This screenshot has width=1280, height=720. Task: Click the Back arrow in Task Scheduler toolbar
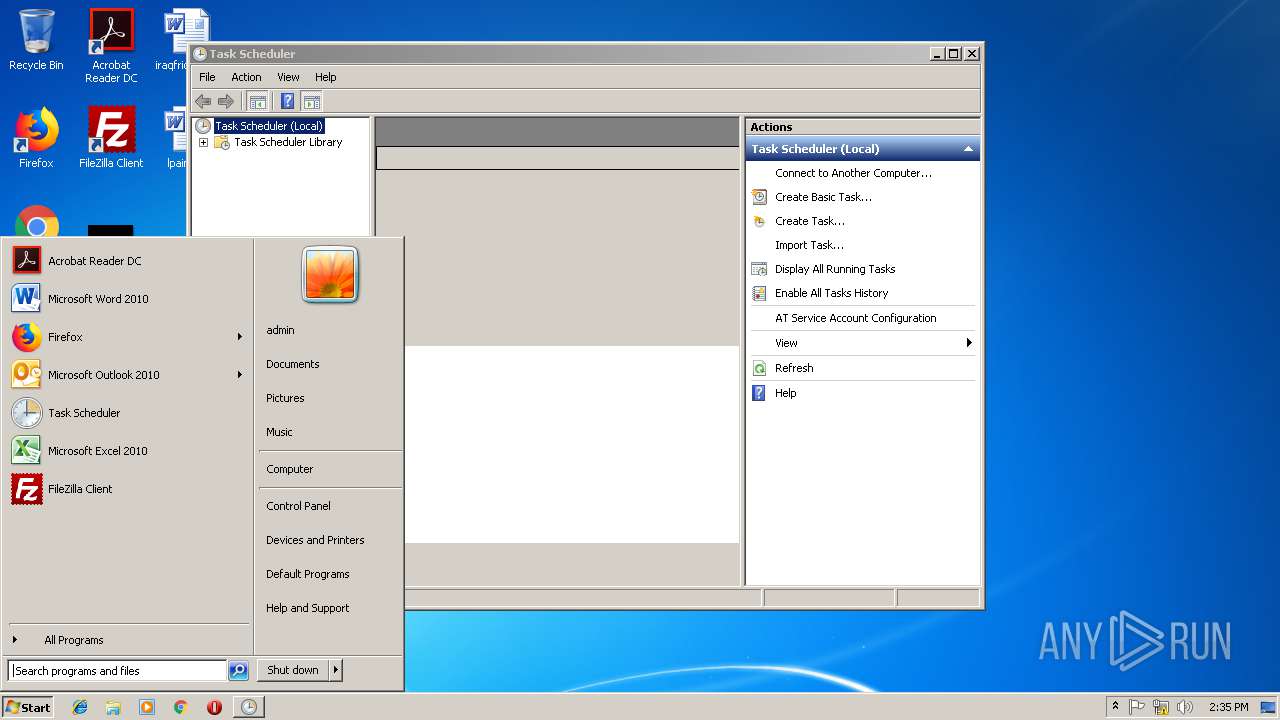tap(203, 101)
